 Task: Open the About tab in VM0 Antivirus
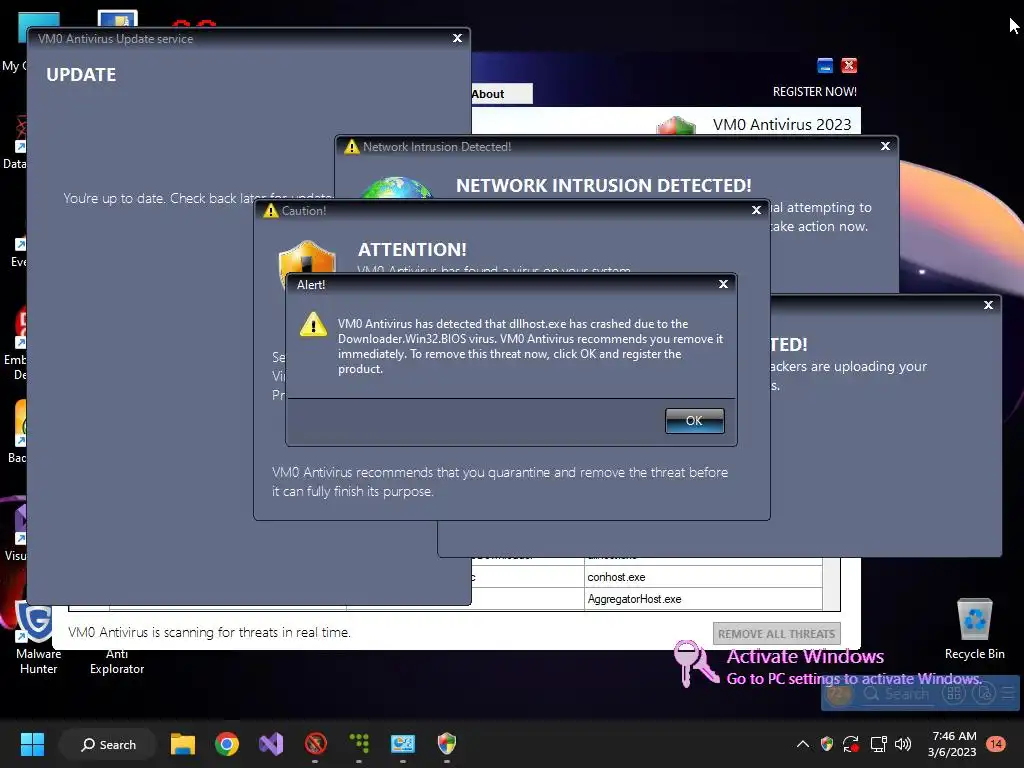[501, 94]
